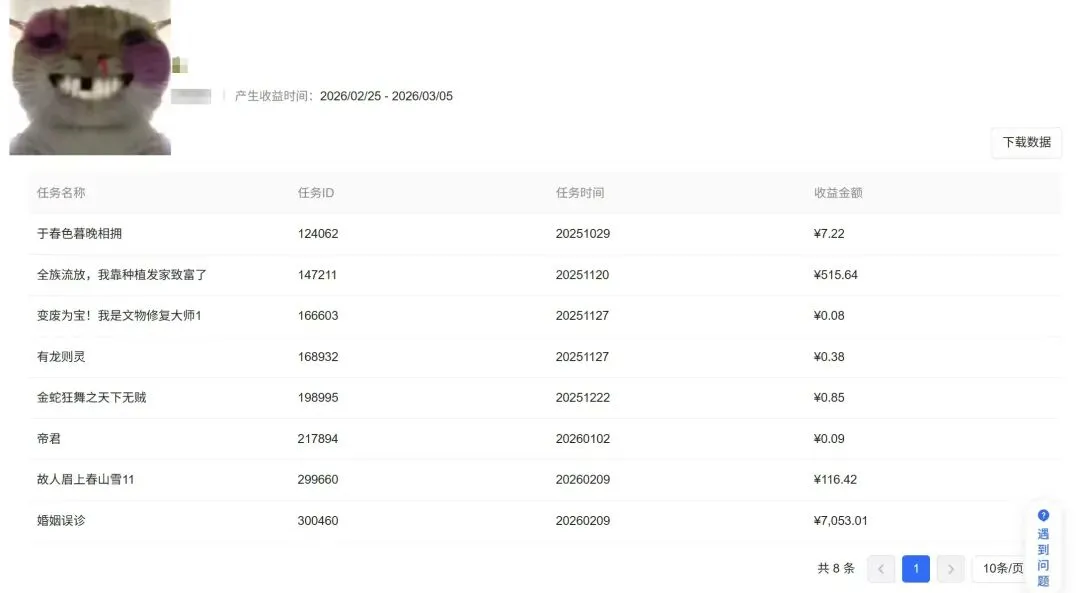Click task ID 198995
This screenshot has height=593, width=1080.
point(318,397)
